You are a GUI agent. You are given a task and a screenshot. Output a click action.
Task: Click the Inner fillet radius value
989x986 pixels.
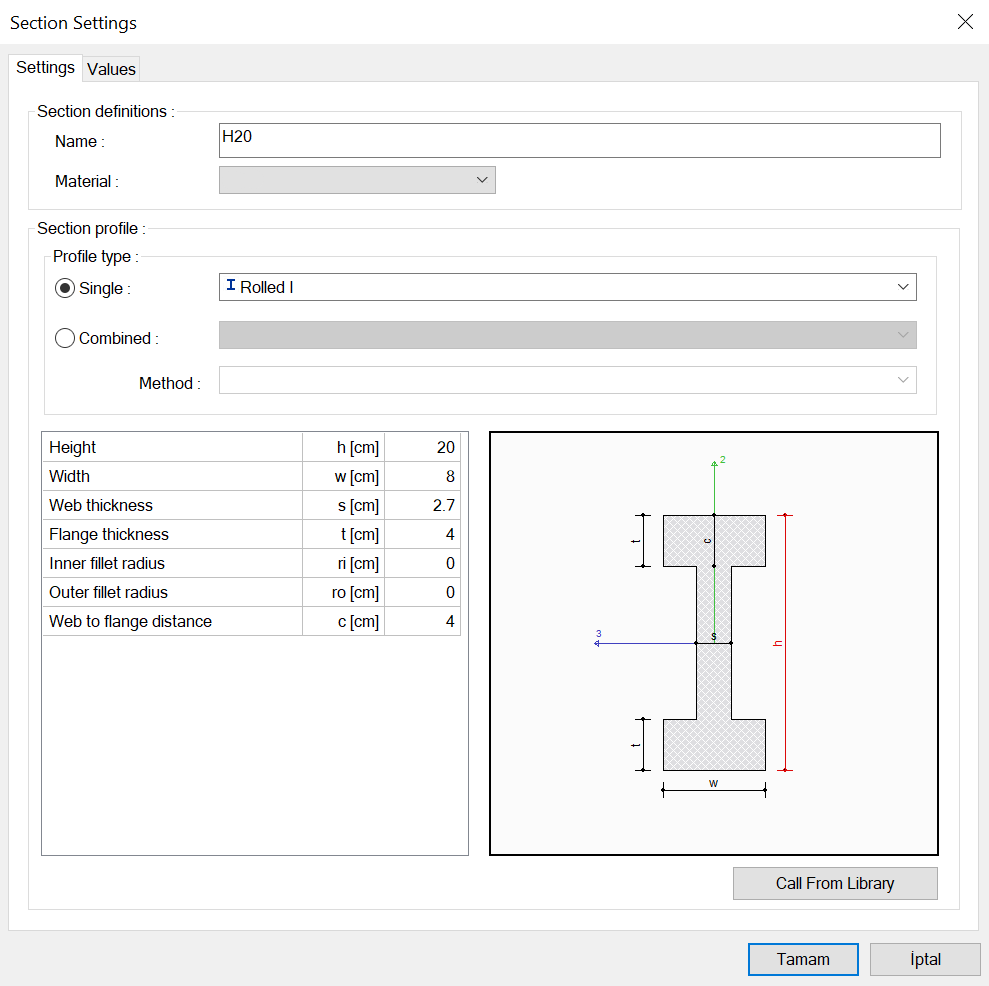tap(423, 563)
